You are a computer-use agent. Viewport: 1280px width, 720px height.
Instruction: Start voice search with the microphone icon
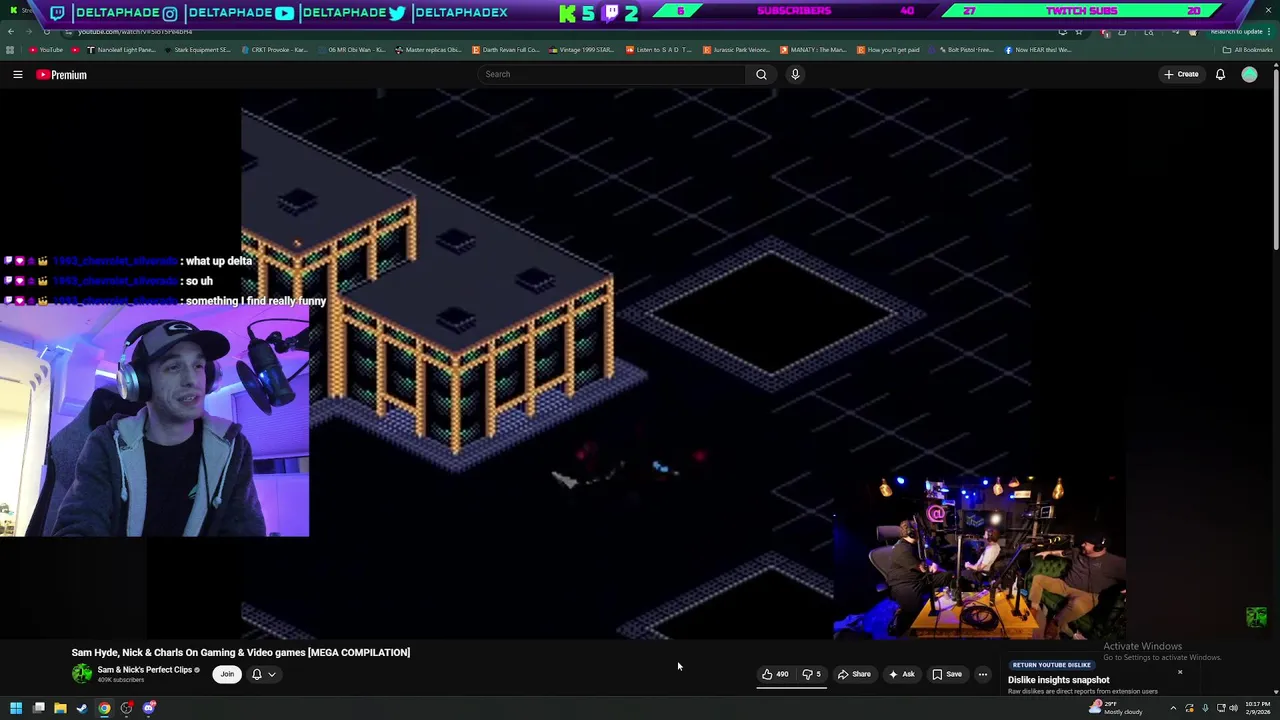click(795, 74)
